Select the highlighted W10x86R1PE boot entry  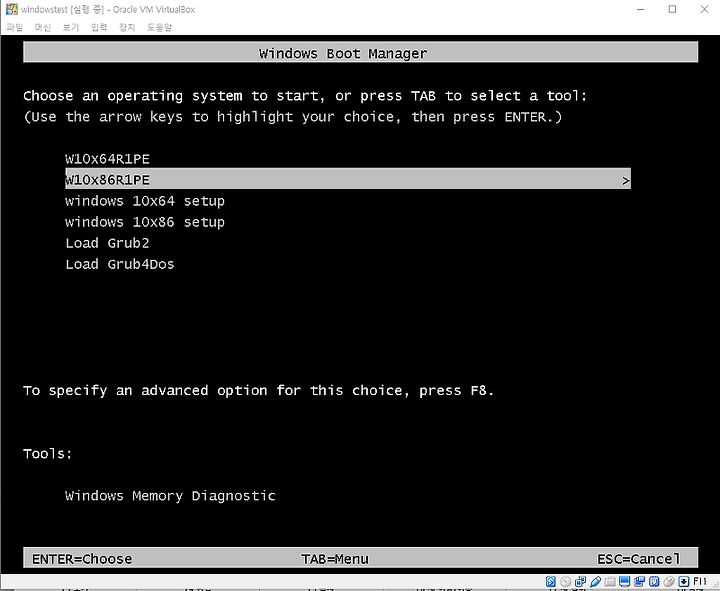348,180
